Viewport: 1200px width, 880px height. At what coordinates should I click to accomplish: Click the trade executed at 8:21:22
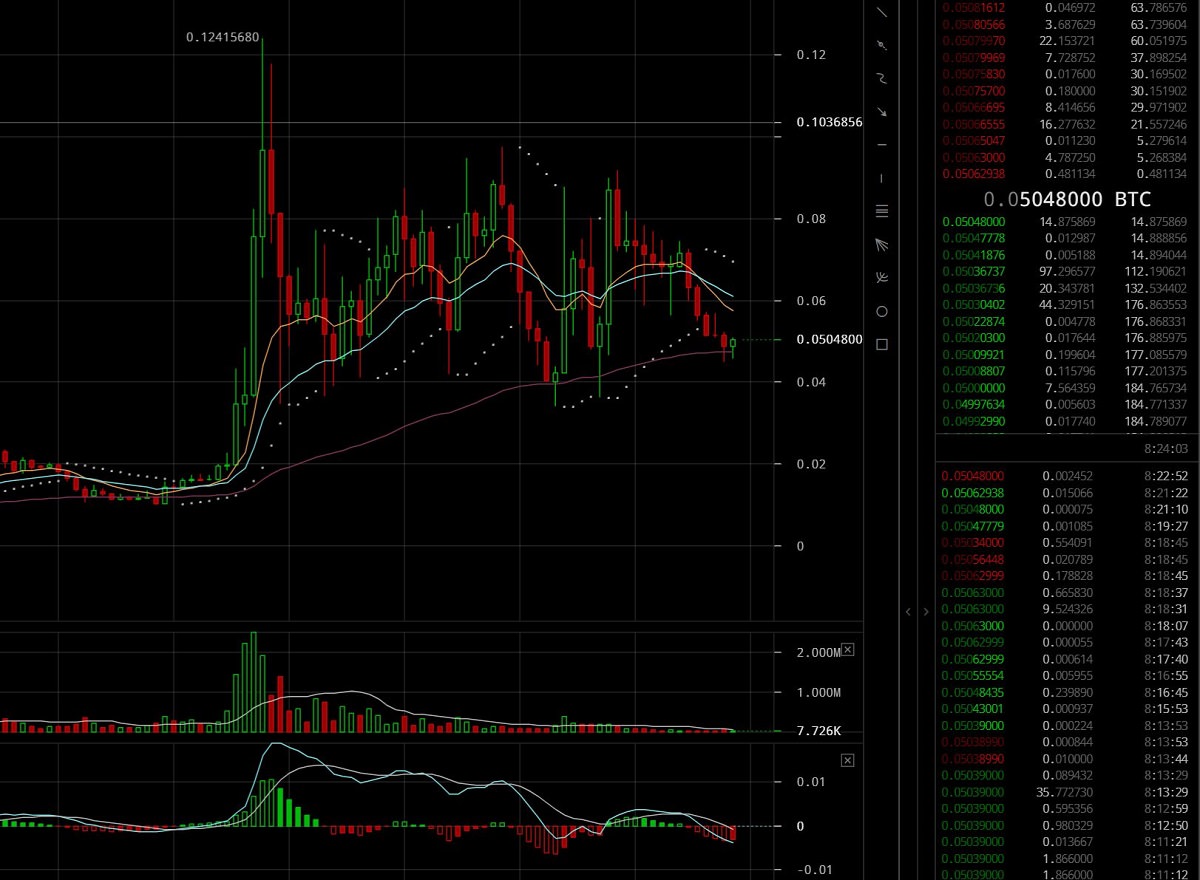point(1067,493)
